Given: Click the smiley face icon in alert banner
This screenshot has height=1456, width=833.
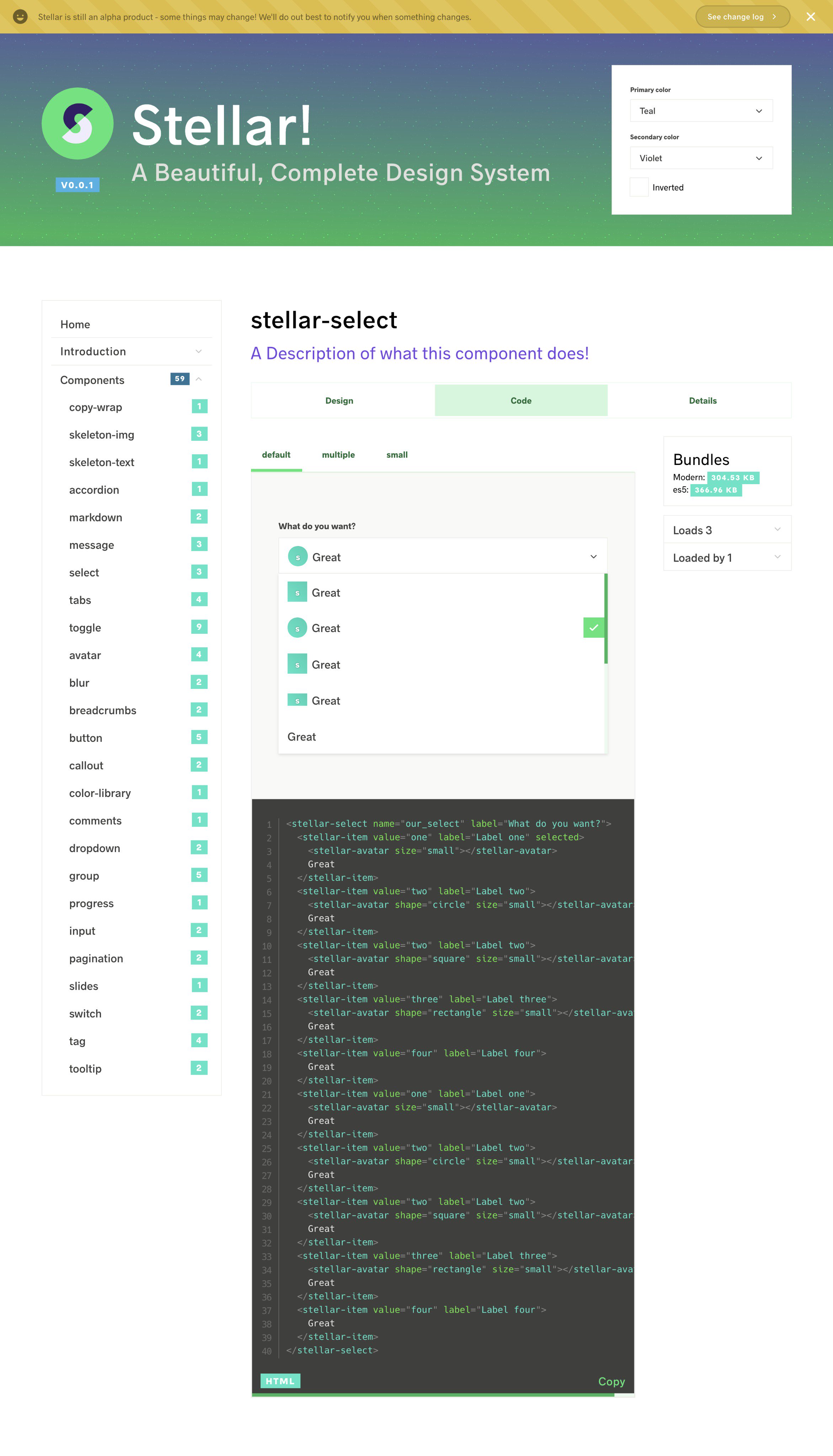Looking at the screenshot, I should coord(20,17).
